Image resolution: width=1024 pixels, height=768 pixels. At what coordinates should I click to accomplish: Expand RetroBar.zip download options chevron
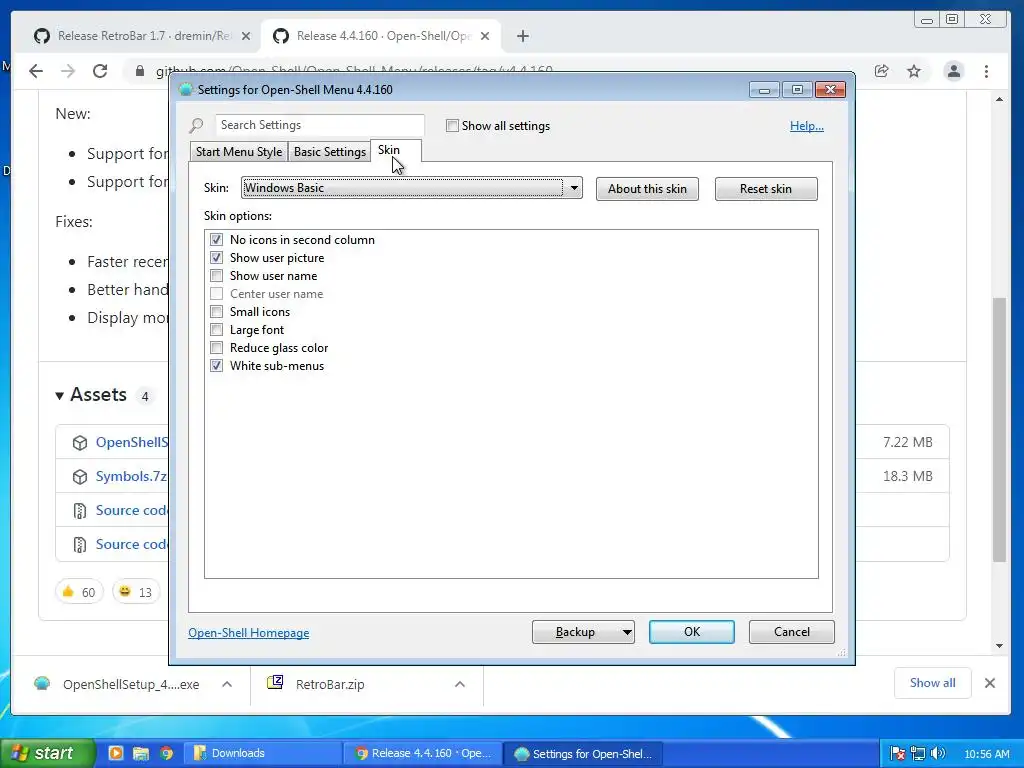tap(460, 684)
